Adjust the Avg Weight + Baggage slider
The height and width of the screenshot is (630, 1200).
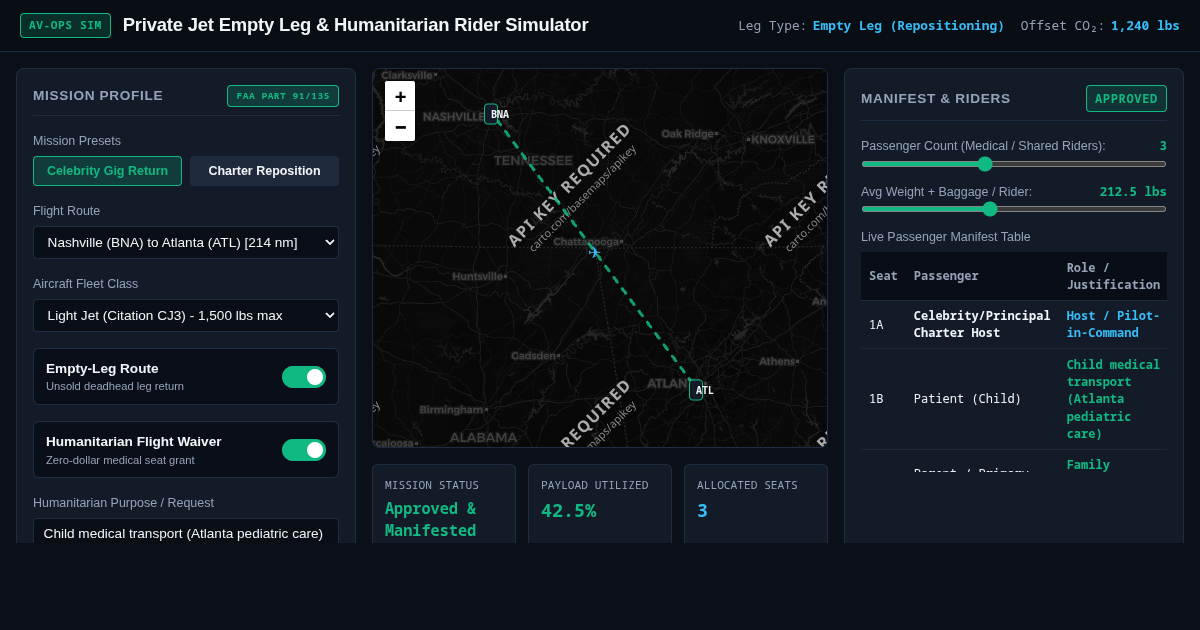click(x=1014, y=209)
